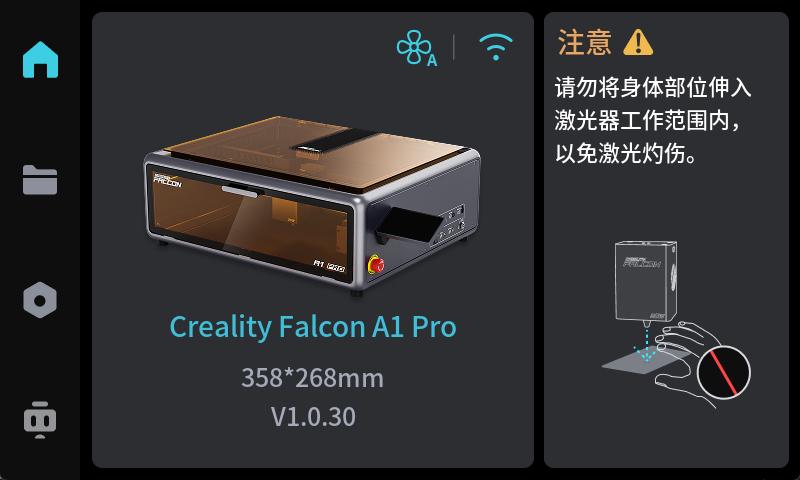Click the divider between fan and Wi-Fi

click(454, 47)
